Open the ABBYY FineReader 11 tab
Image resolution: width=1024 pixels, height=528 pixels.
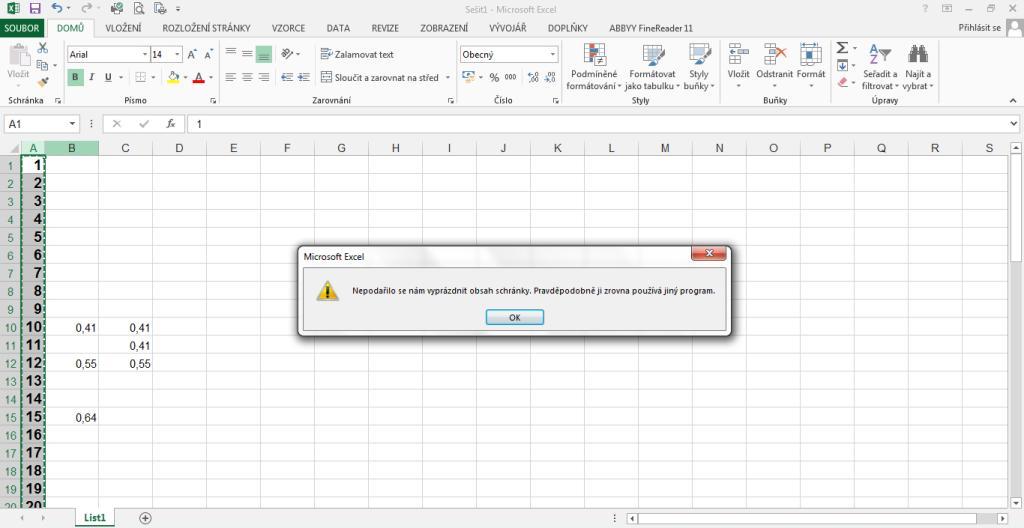pos(650,28)
